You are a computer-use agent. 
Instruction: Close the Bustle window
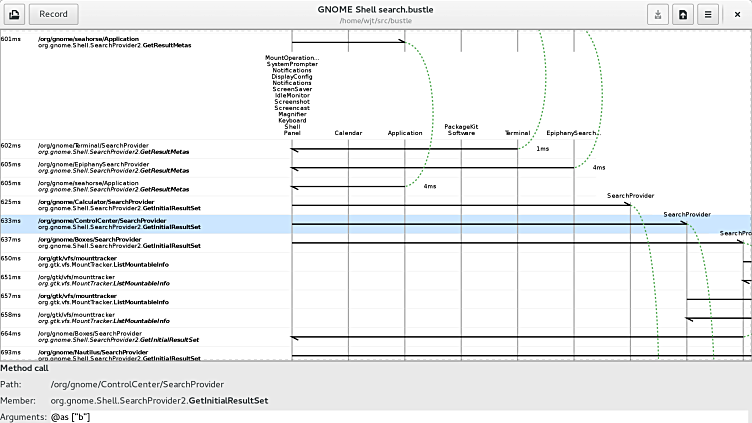737,14
